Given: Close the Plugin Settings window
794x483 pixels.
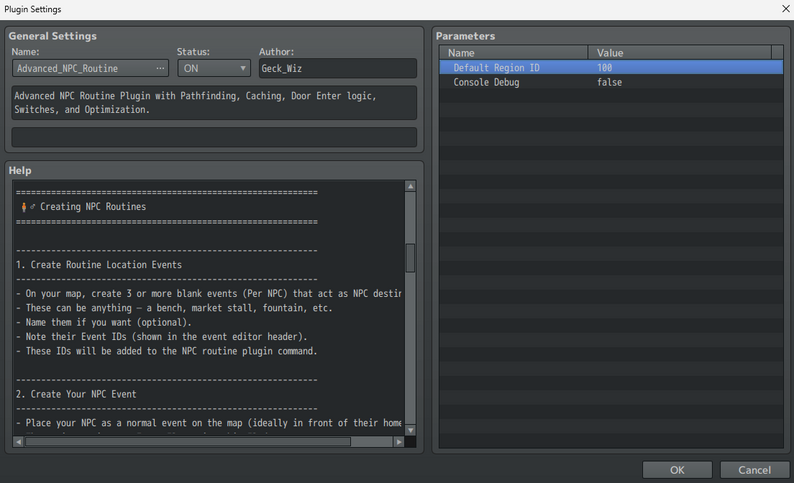Looking at the screenshot, I should (785, 9).
